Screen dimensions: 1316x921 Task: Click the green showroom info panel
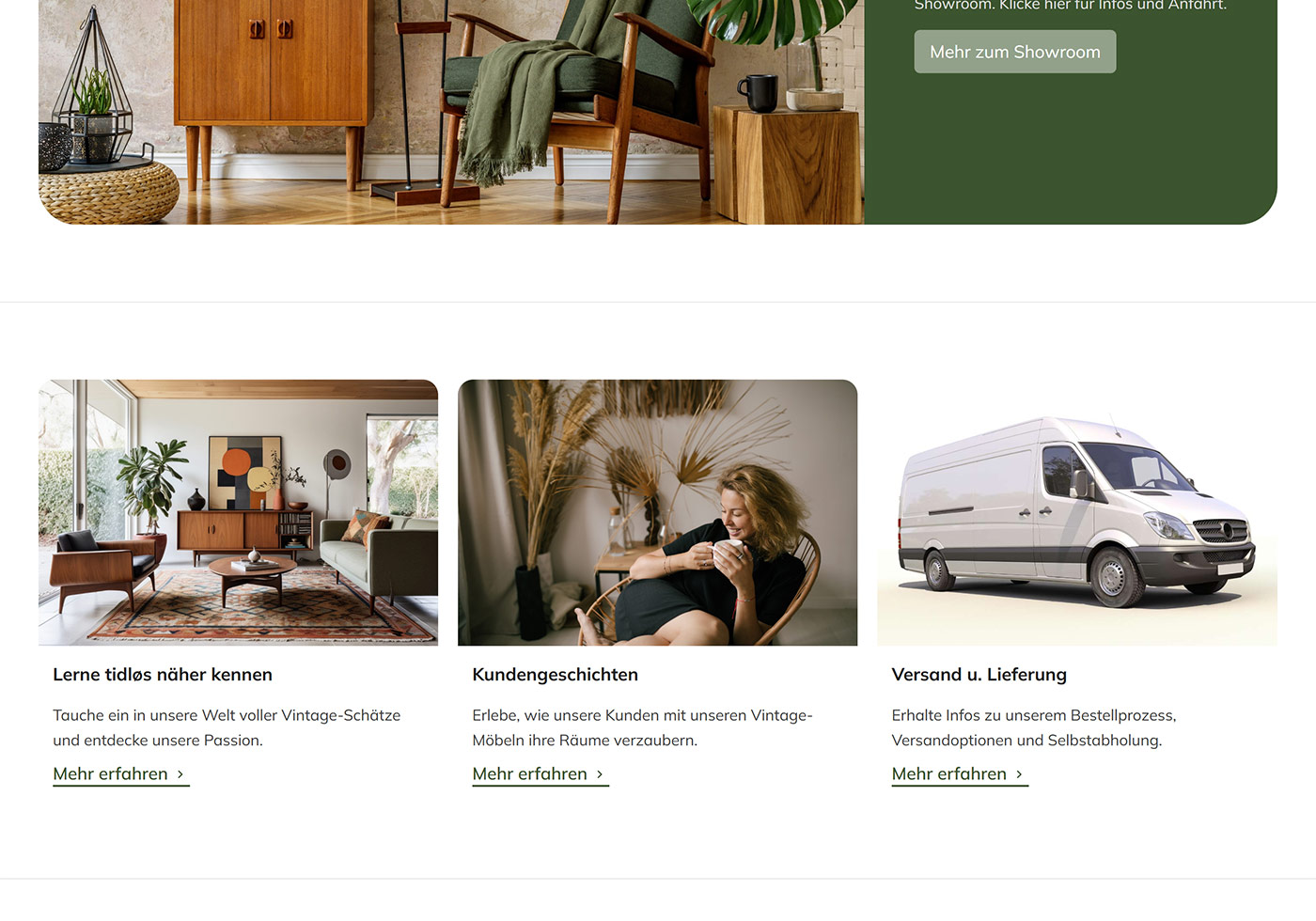click(x=1071, y=112)
